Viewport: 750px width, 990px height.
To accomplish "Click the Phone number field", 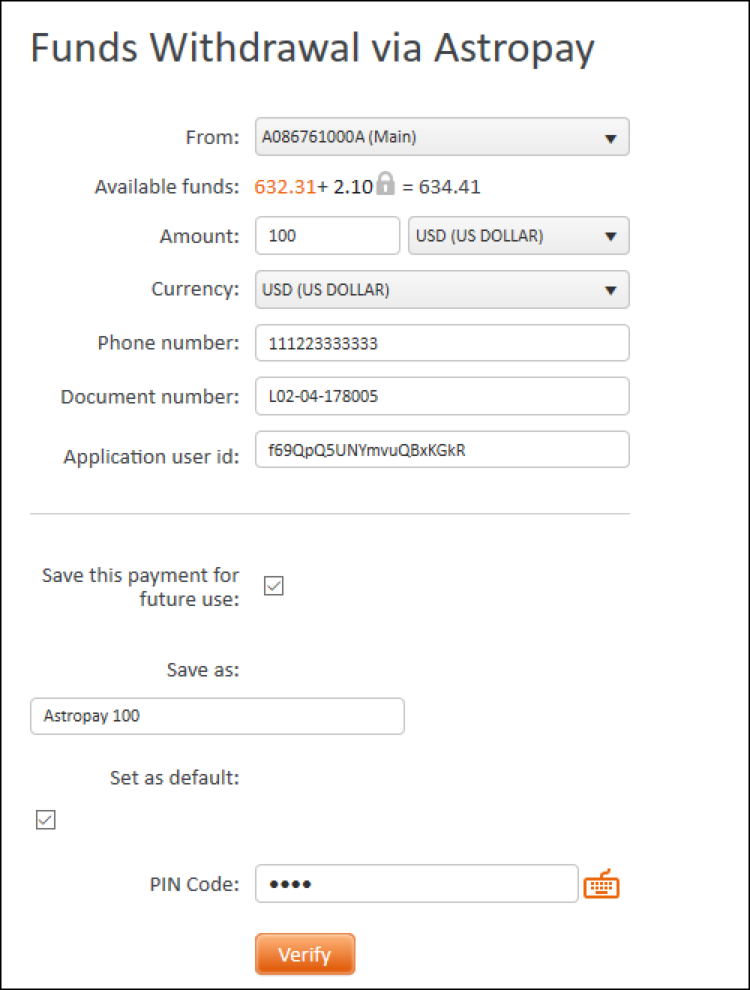I will tap(442, 343).
